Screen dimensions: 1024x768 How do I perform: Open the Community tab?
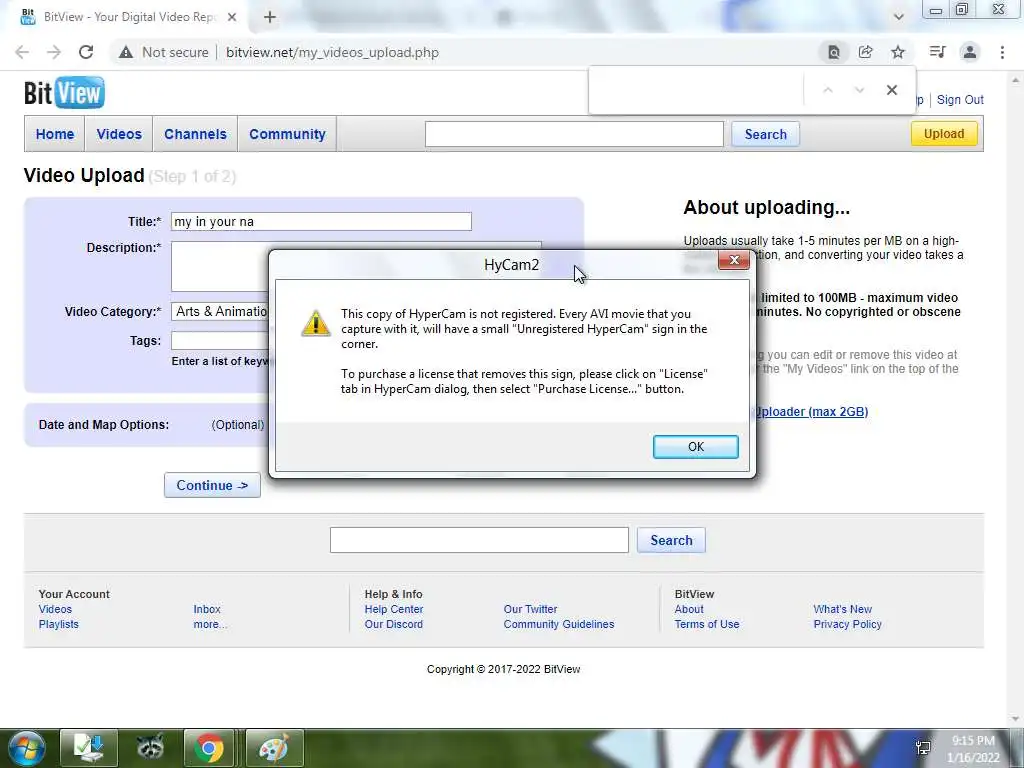point(287,134)
